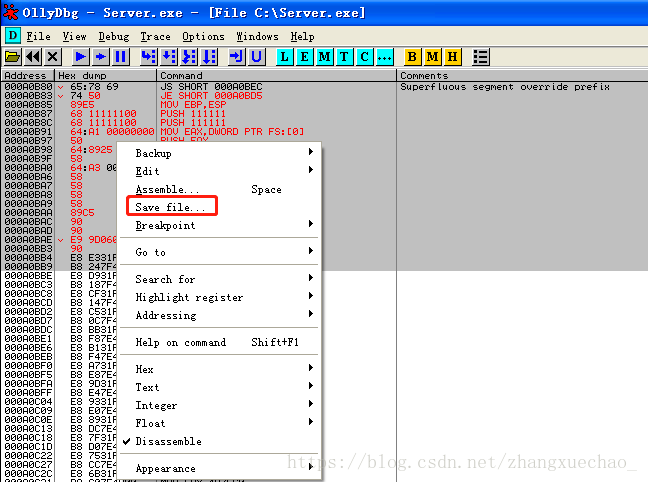Choose Save file... from the context menu
Screen dimensions: 648x482
[220, 207]
